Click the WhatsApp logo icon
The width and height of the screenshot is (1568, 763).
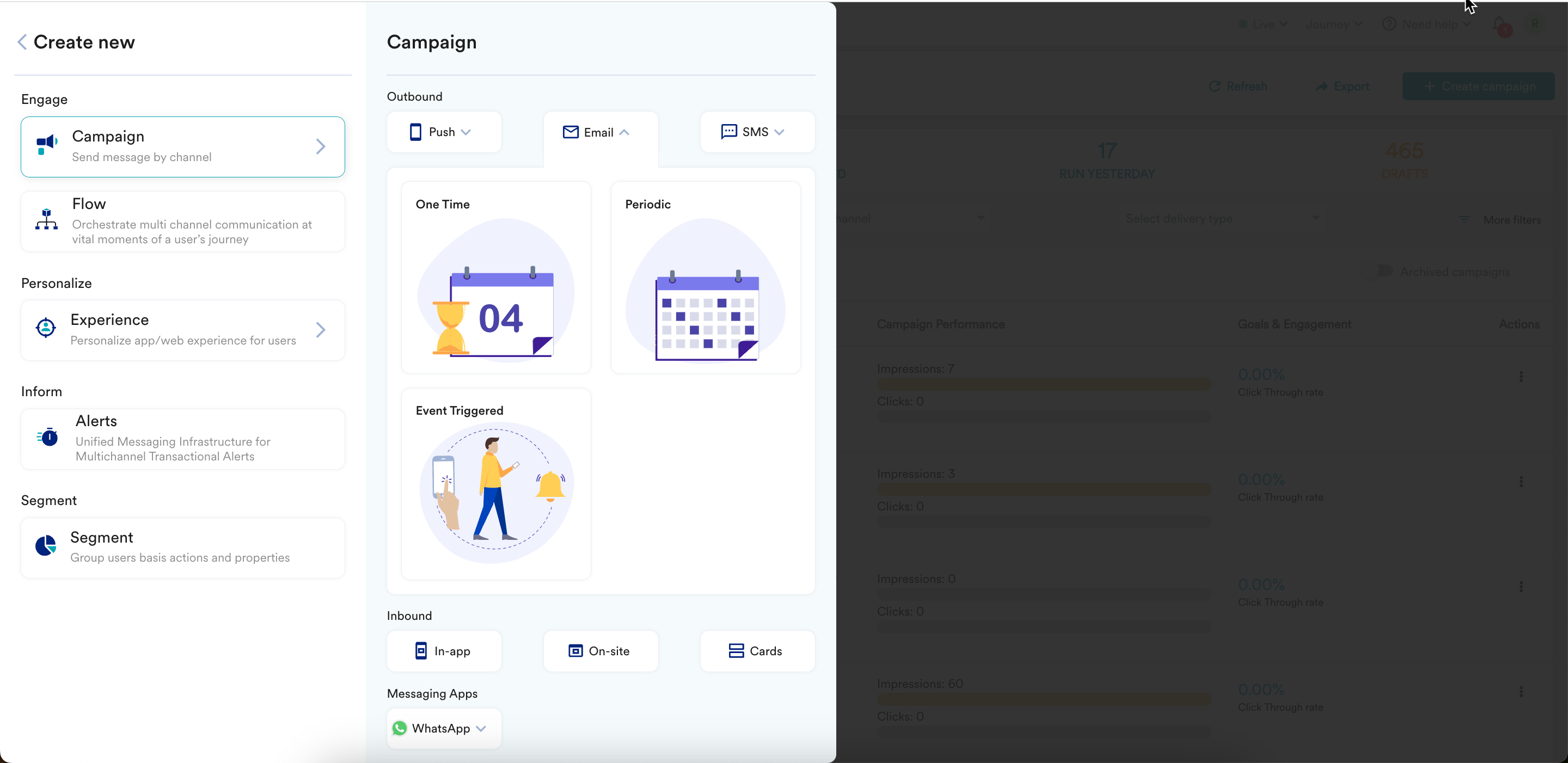[400, 728]
